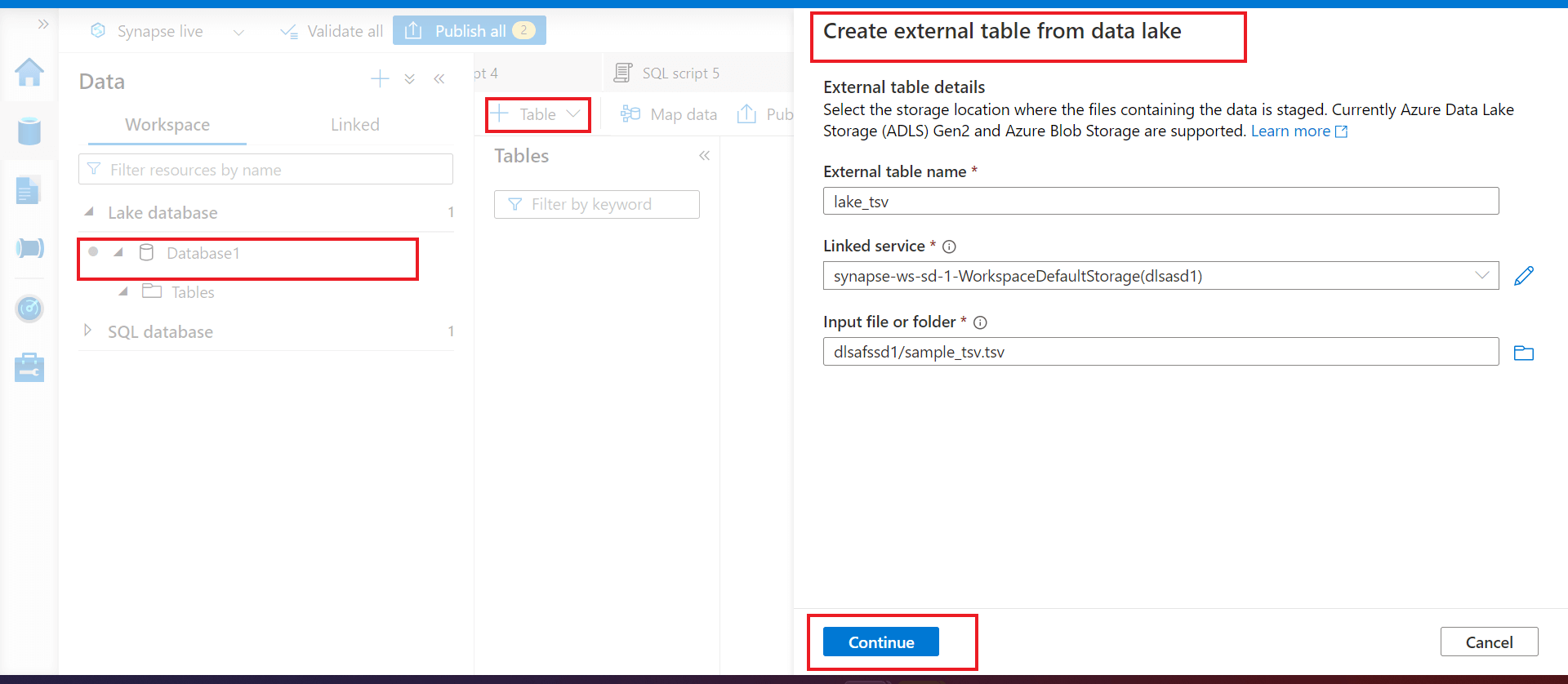This screenshot has width=1568, height=684.
Task: Browse for input file folder icon
Action: pos(1523,353)
